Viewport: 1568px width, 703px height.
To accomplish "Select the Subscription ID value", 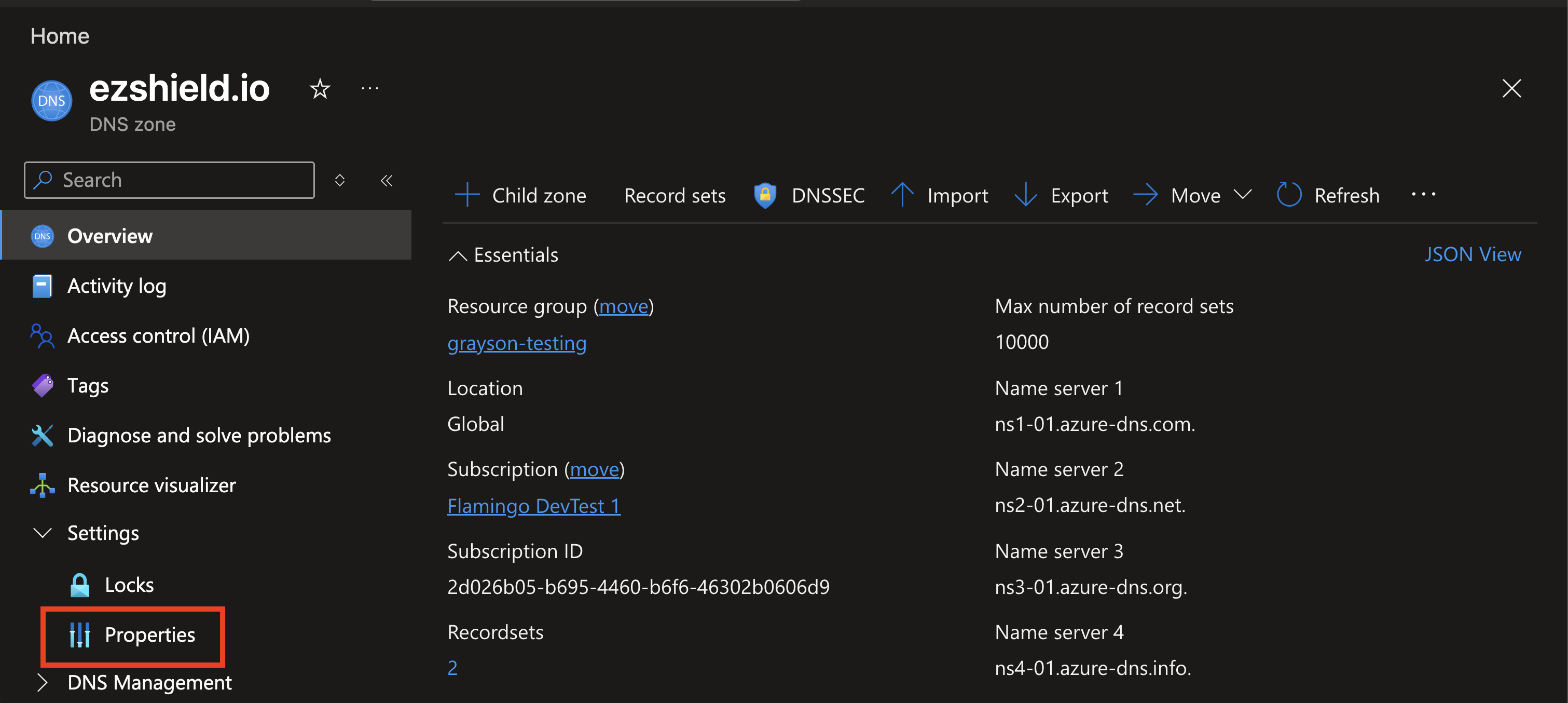I will pos(639,587).
